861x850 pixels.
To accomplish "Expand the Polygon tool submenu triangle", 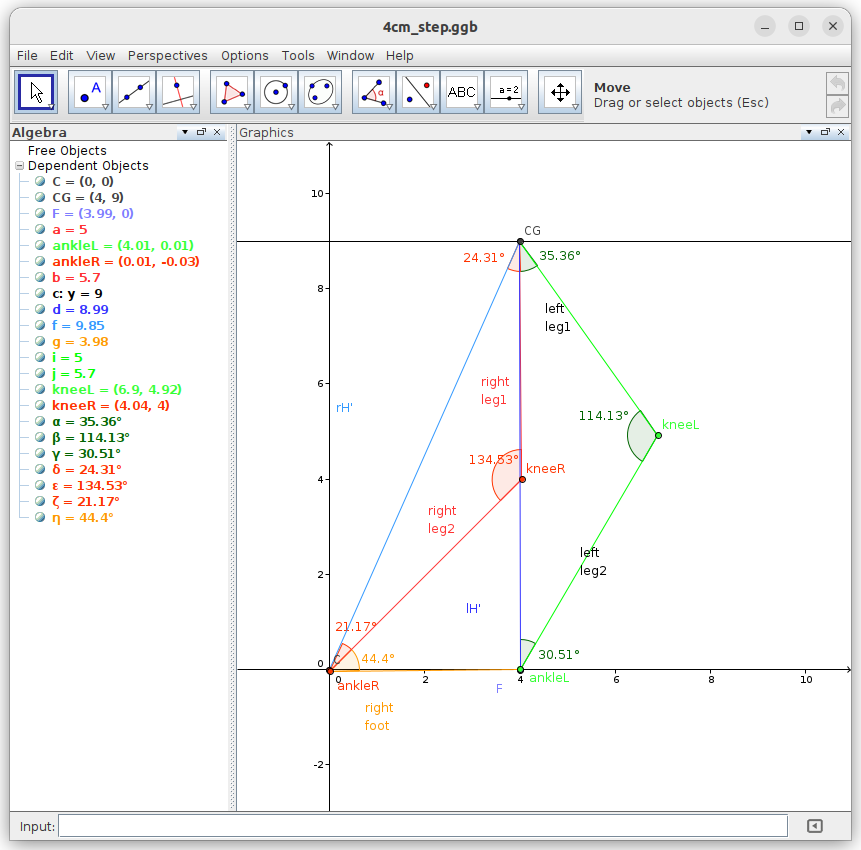I will 247,107.
